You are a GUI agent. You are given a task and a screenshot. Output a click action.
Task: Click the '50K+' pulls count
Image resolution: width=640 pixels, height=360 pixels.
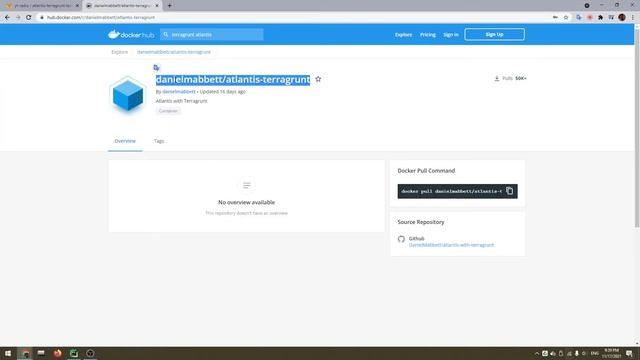point(521,78)
